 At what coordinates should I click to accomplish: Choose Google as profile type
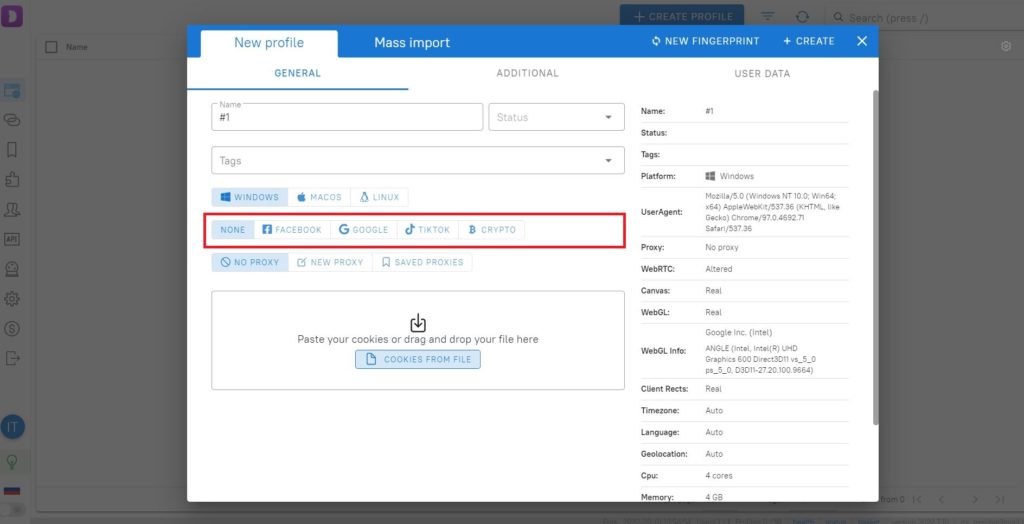(364, 230)
